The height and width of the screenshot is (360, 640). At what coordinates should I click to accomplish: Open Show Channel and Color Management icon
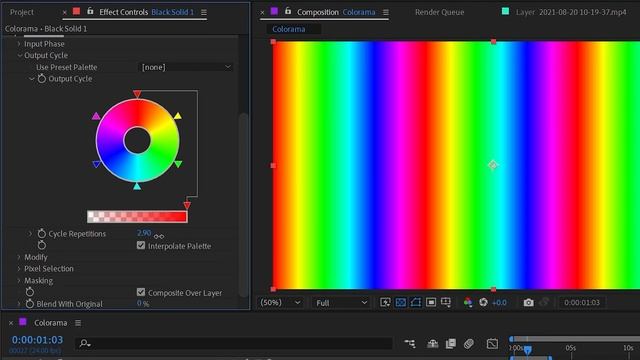tap(468, 302)
